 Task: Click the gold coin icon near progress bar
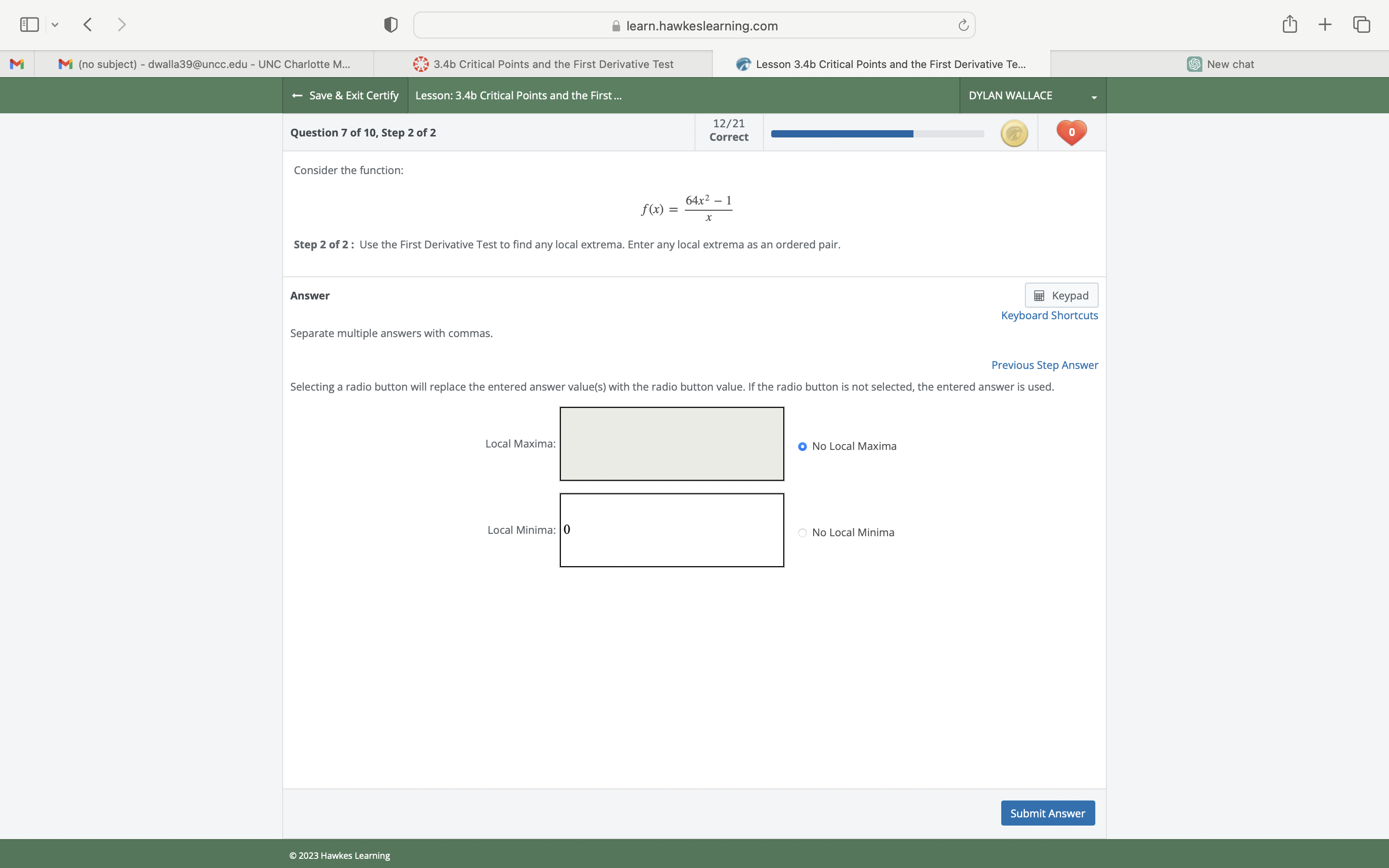1014,133
